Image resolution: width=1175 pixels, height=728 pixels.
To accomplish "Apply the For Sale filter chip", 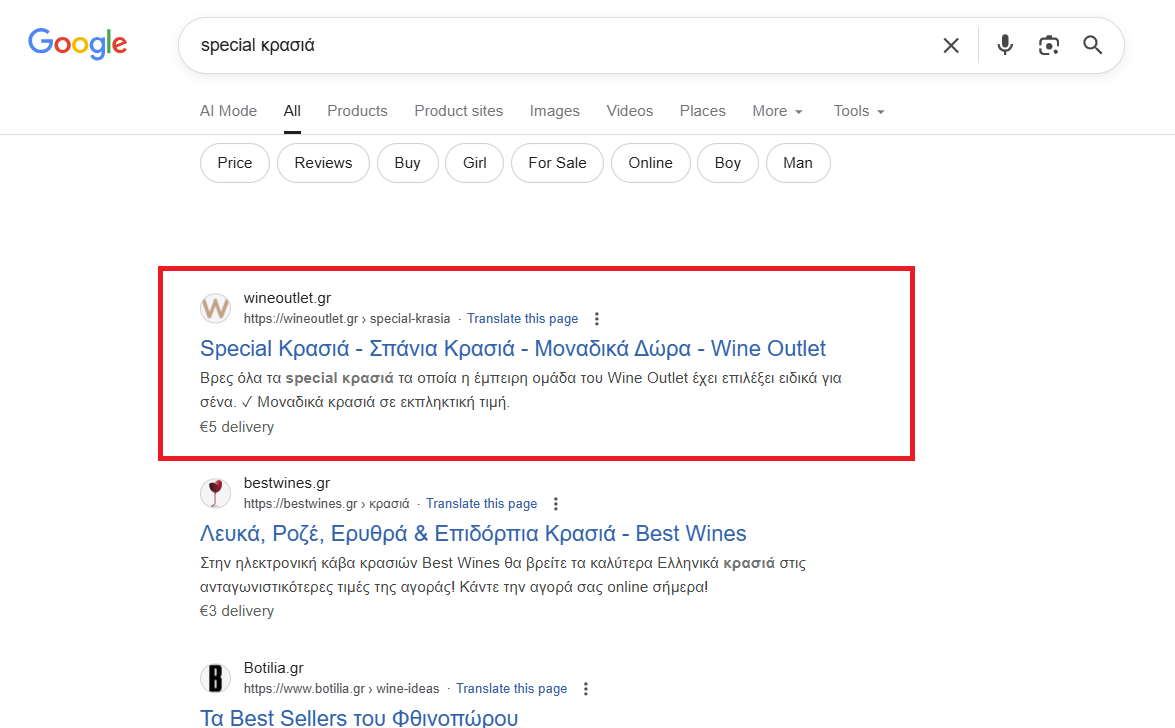I will point(557,163).
